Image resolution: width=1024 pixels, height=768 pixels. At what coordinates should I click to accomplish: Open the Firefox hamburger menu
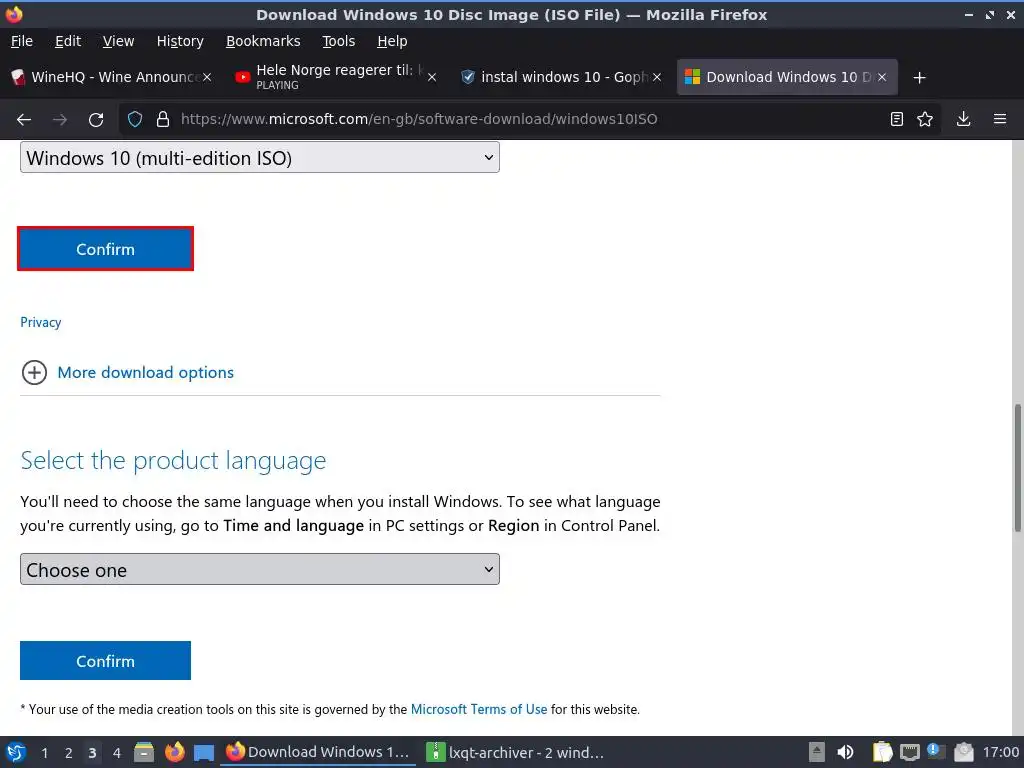[x=1000, y=119]
